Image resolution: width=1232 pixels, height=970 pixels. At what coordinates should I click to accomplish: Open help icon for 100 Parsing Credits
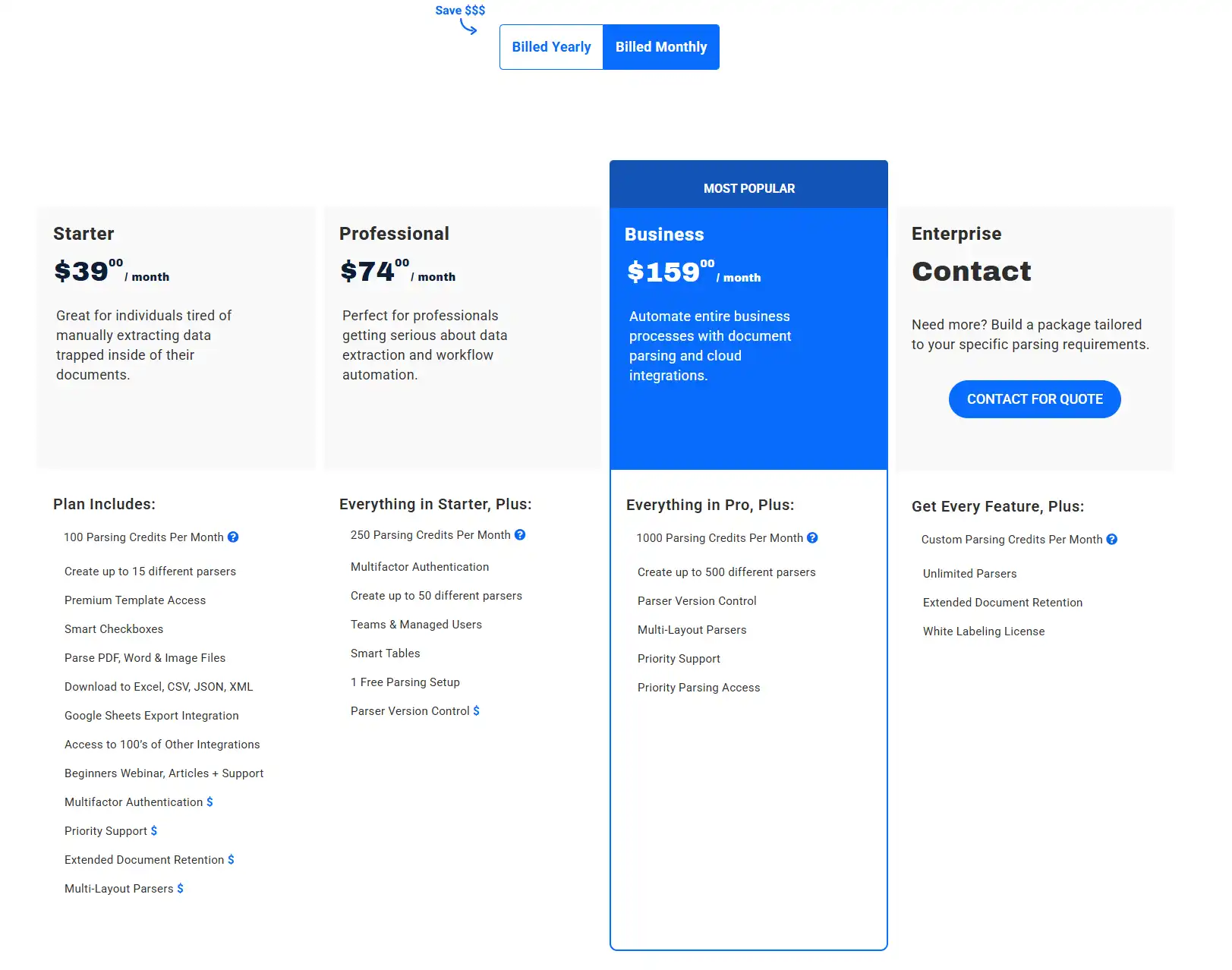[233, 537]
